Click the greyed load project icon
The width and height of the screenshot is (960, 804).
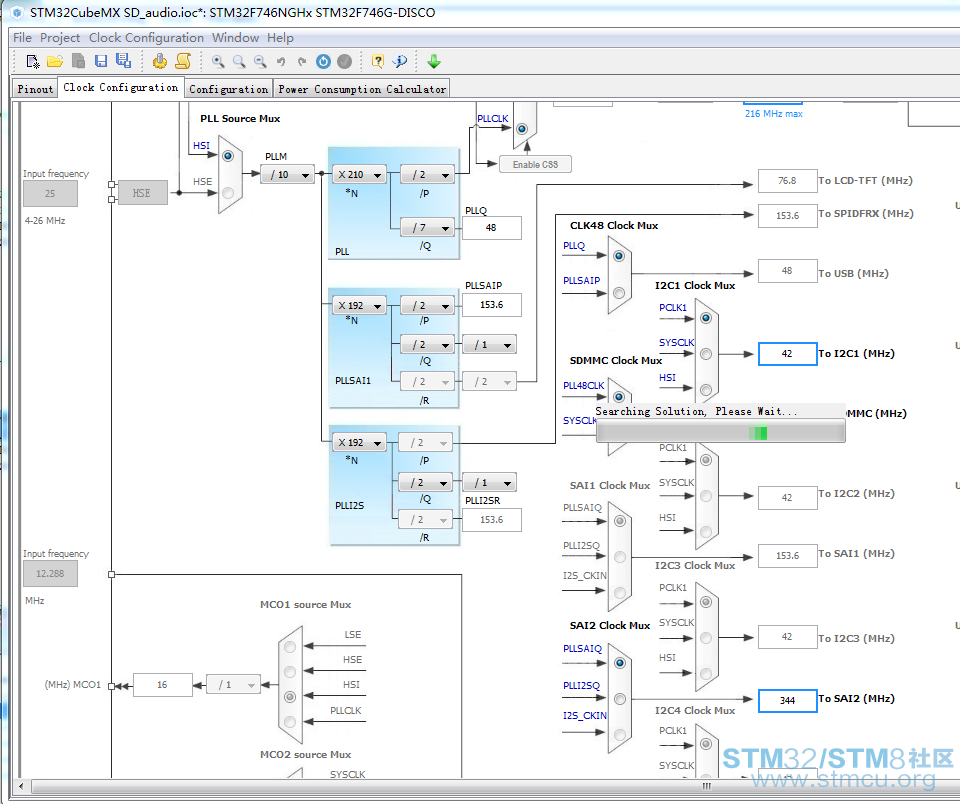(x=78, y=61)
